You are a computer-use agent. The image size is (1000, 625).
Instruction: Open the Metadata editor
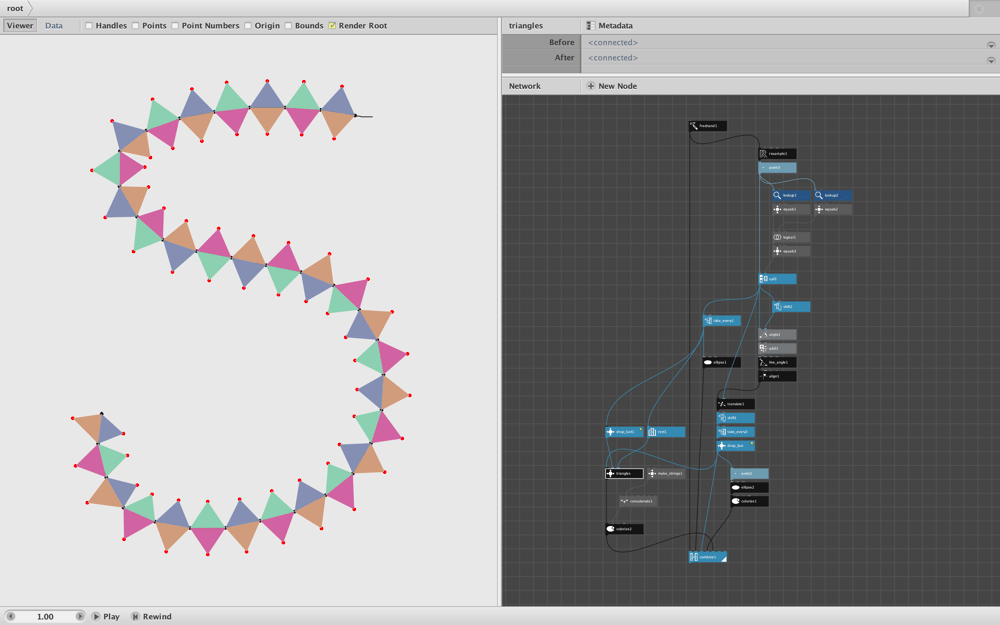[610, 26]
